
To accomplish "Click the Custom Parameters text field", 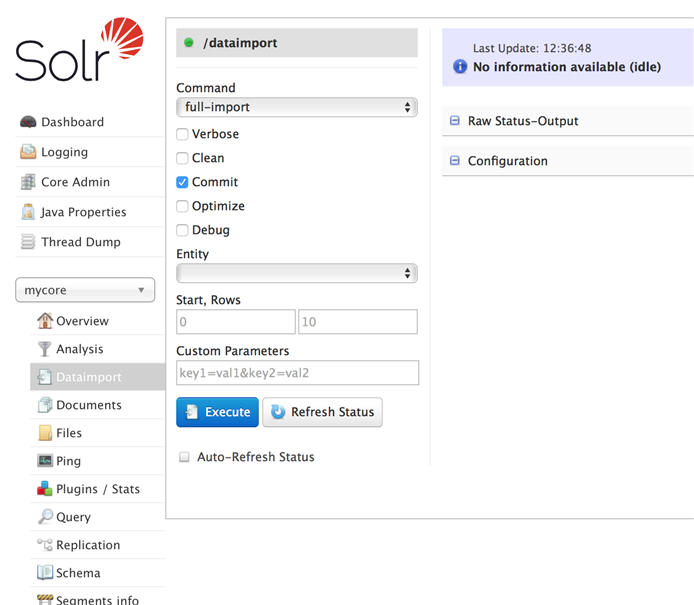I will pos(297,373).
